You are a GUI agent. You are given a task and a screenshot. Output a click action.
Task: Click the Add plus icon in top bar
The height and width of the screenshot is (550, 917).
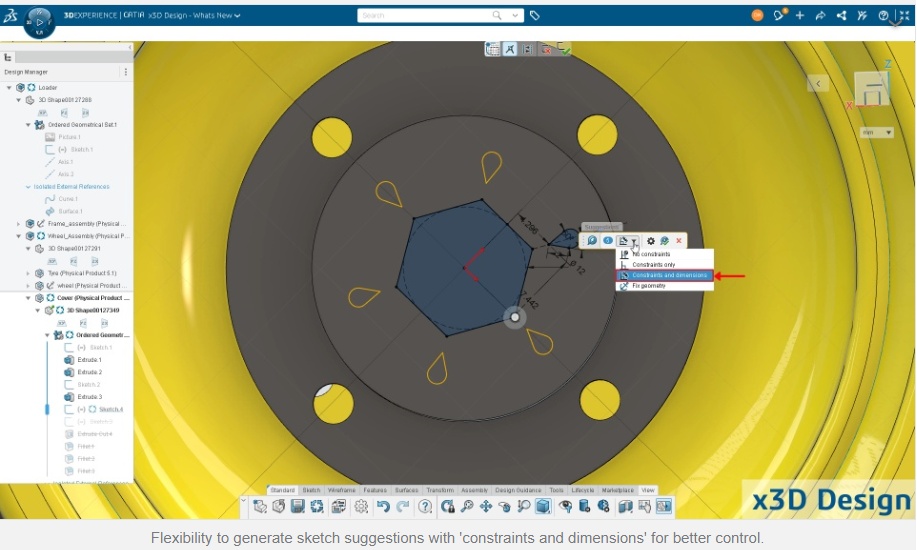coord(799,16)
